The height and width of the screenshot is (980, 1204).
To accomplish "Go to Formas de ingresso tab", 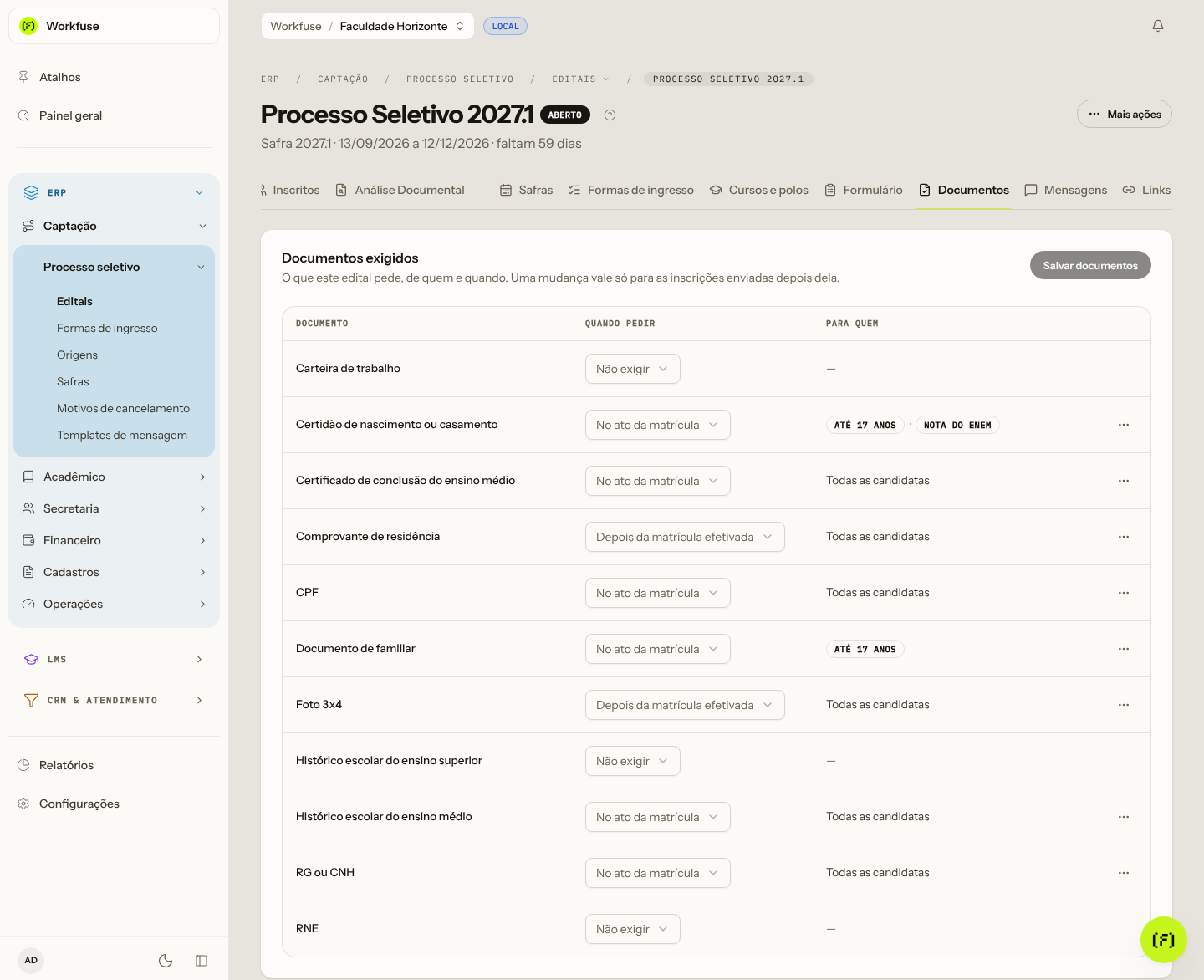I will click(631, 190).
